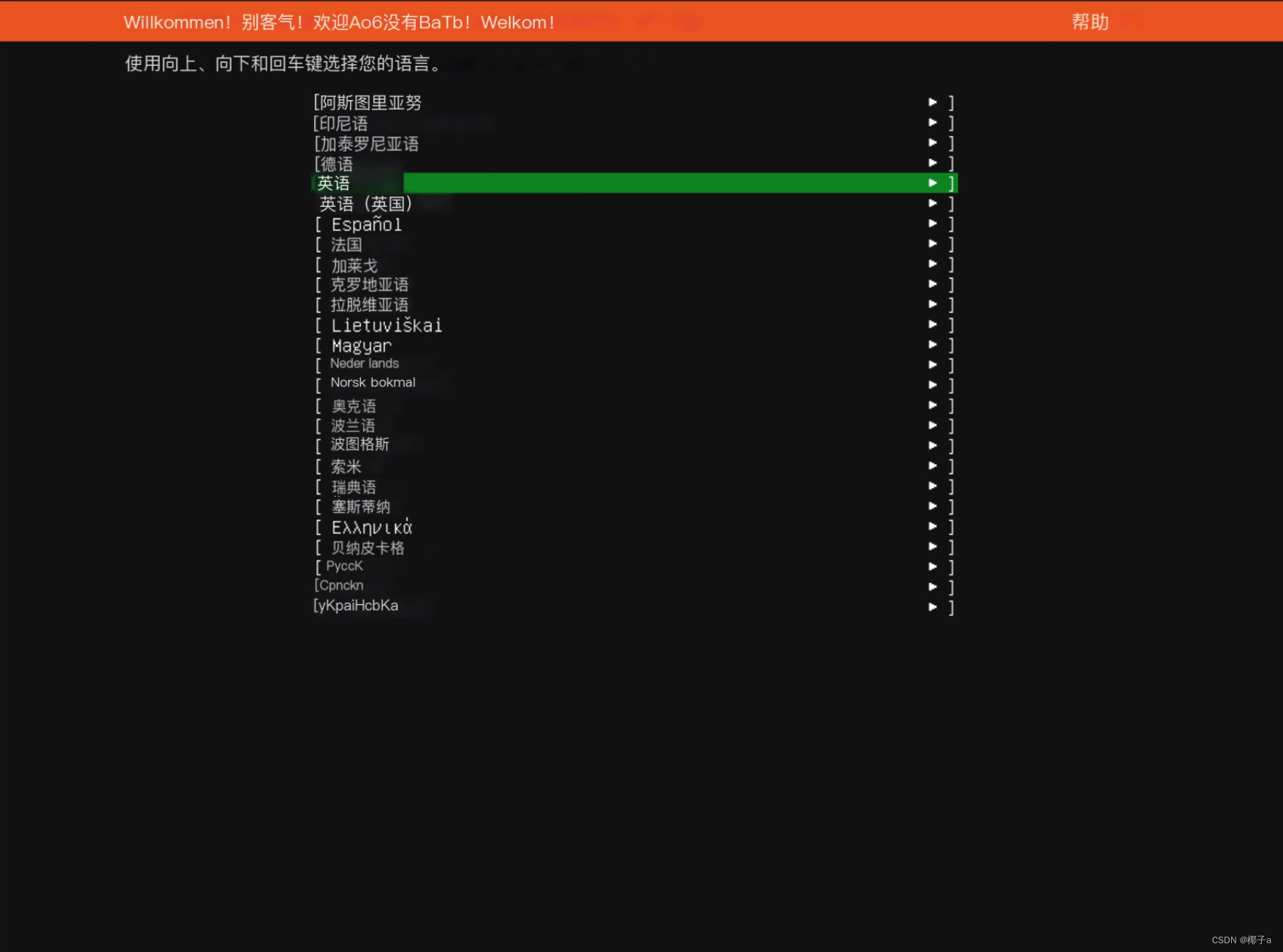This screenshot has width=1283, height=952.
Task: Select the PyccK language row
Action: (x=633, y=567)
